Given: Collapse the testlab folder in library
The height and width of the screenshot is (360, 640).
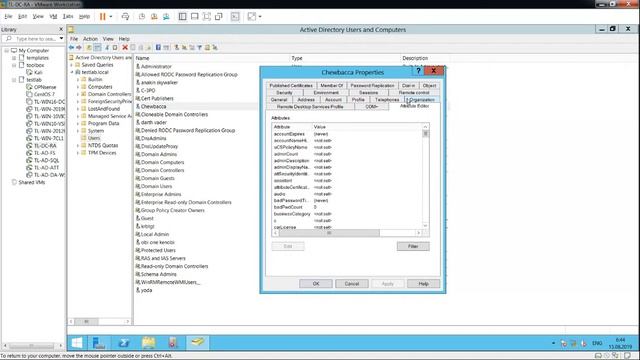Looking at the screenshot, I should [14, 80].
